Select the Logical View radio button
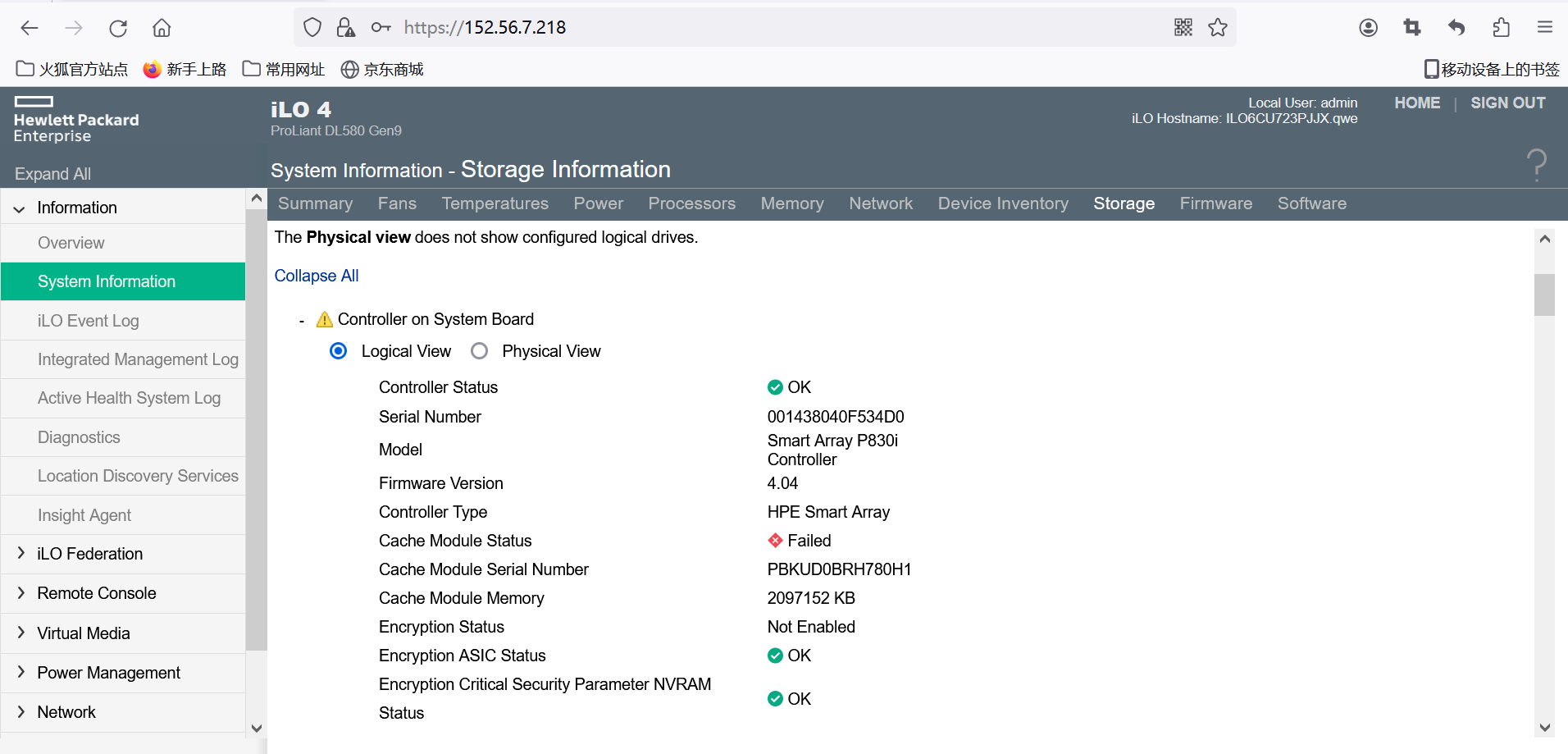Screen dimensions: 1568x754 pos(338,351)
